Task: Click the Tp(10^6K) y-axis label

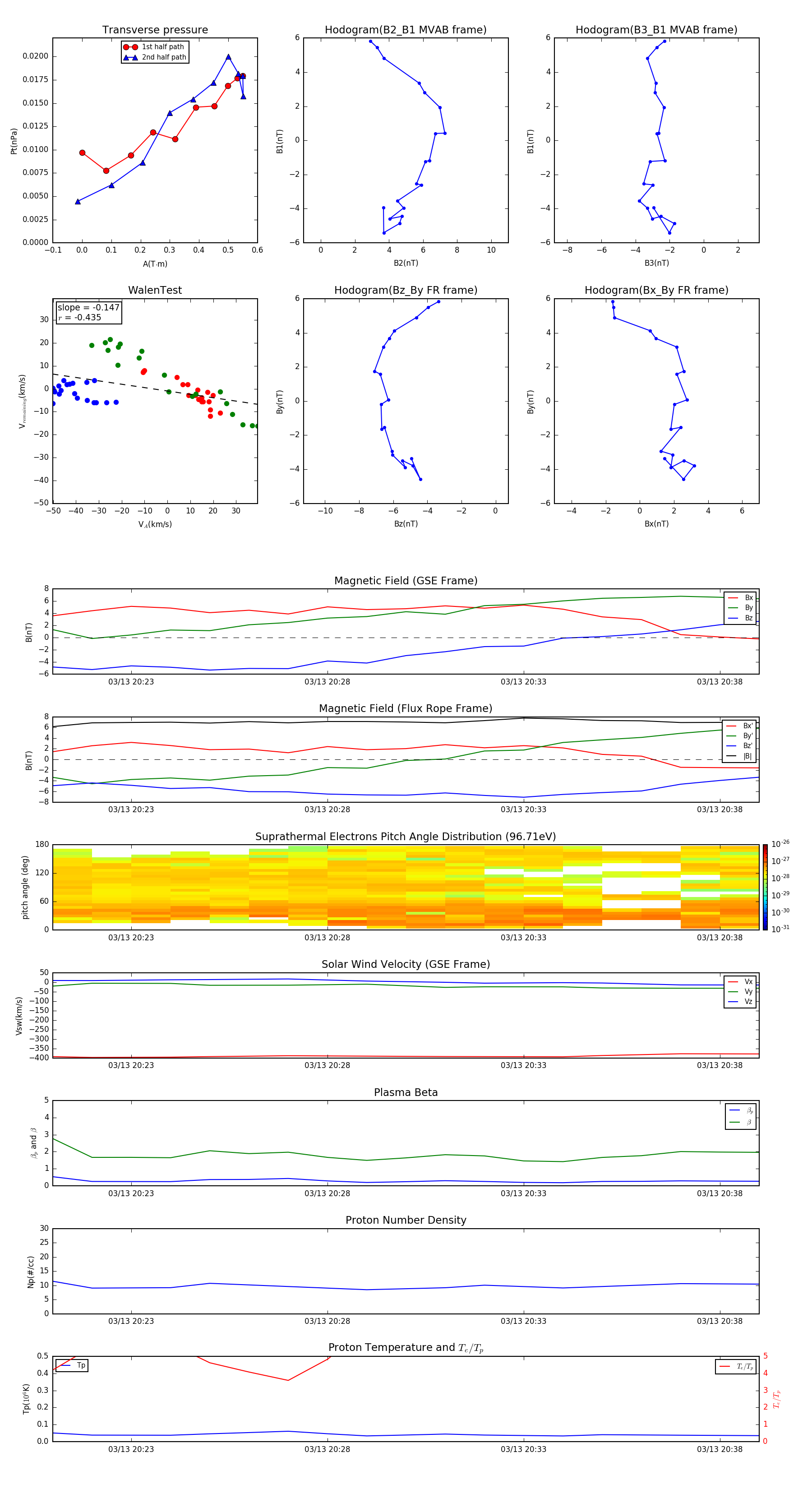Action: 26,1399
